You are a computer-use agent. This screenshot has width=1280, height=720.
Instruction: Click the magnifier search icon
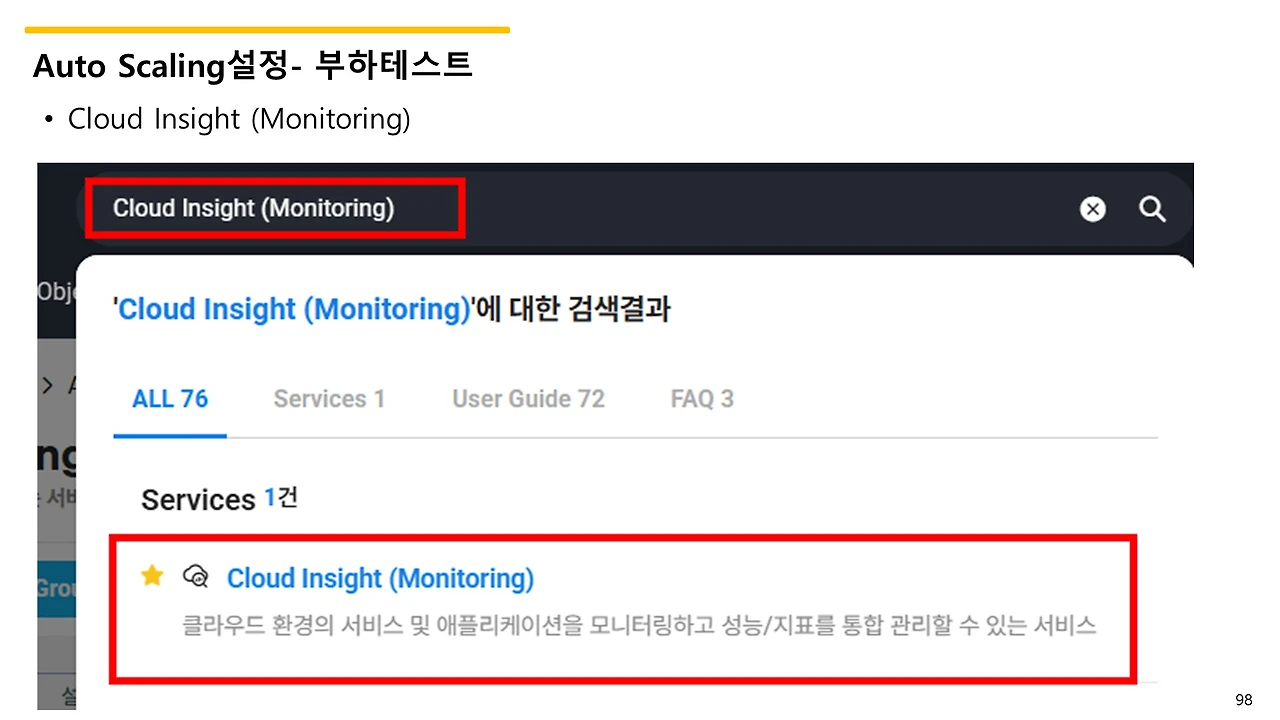(1153, 209)
